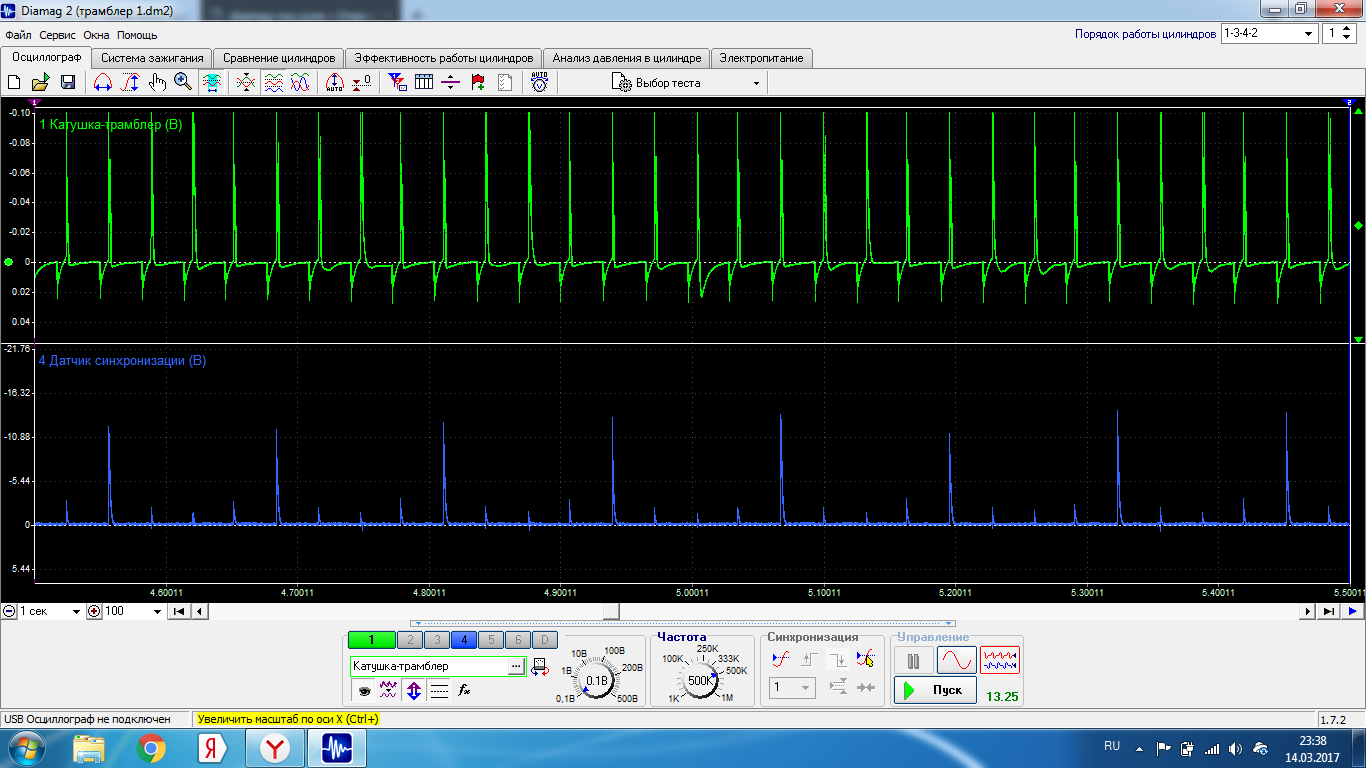Toggle the vertical stretch arrows button
1366x768 pixels.
point(414,690)
